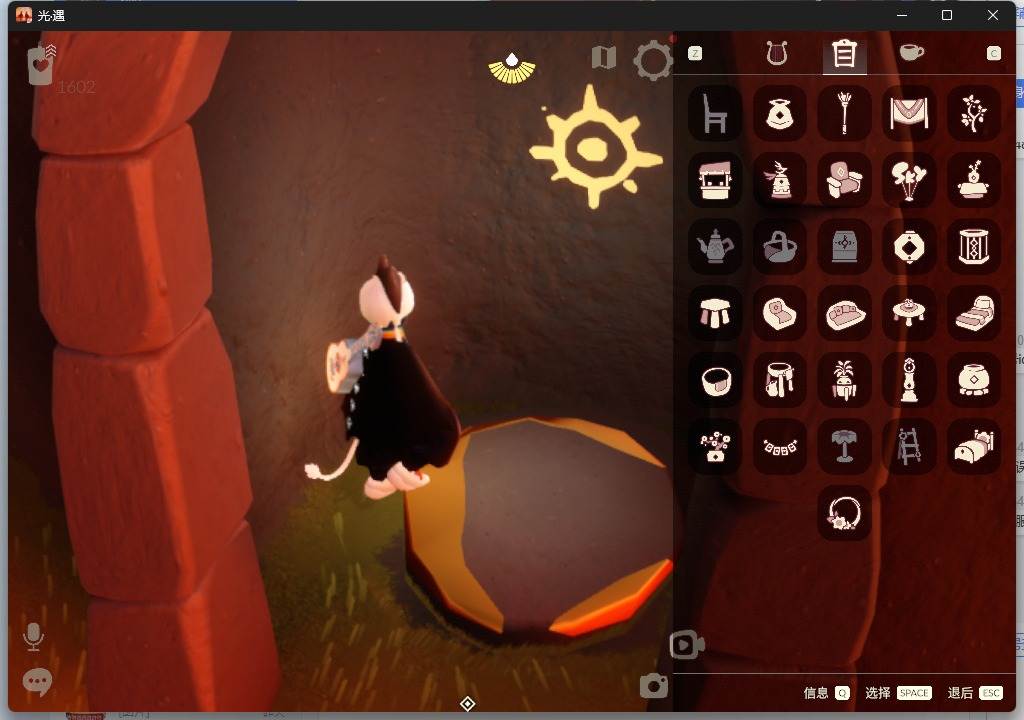The height and width of the screenshot is (720, 1024).
Task: Select the round pot jar prop
Action: [x=974, y=380]
